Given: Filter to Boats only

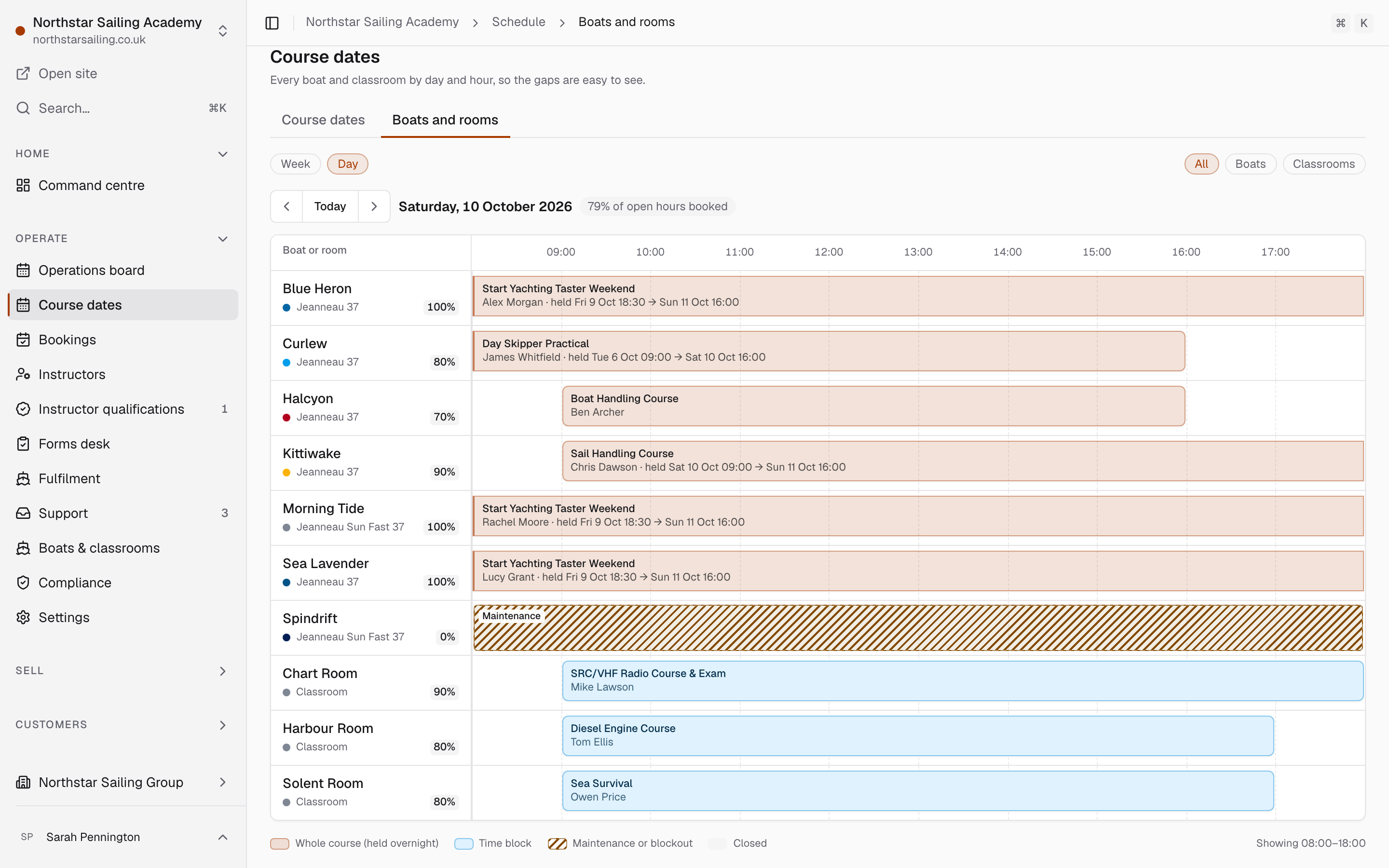Looking at the screenshot, I should [x=1250, y=164].
